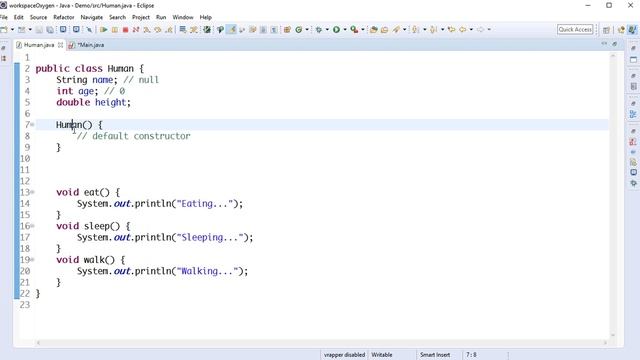Switch to the Java perspective icon
Viewport: 640px width, 360px height.
pyautogui.click(x=632, y=30)
